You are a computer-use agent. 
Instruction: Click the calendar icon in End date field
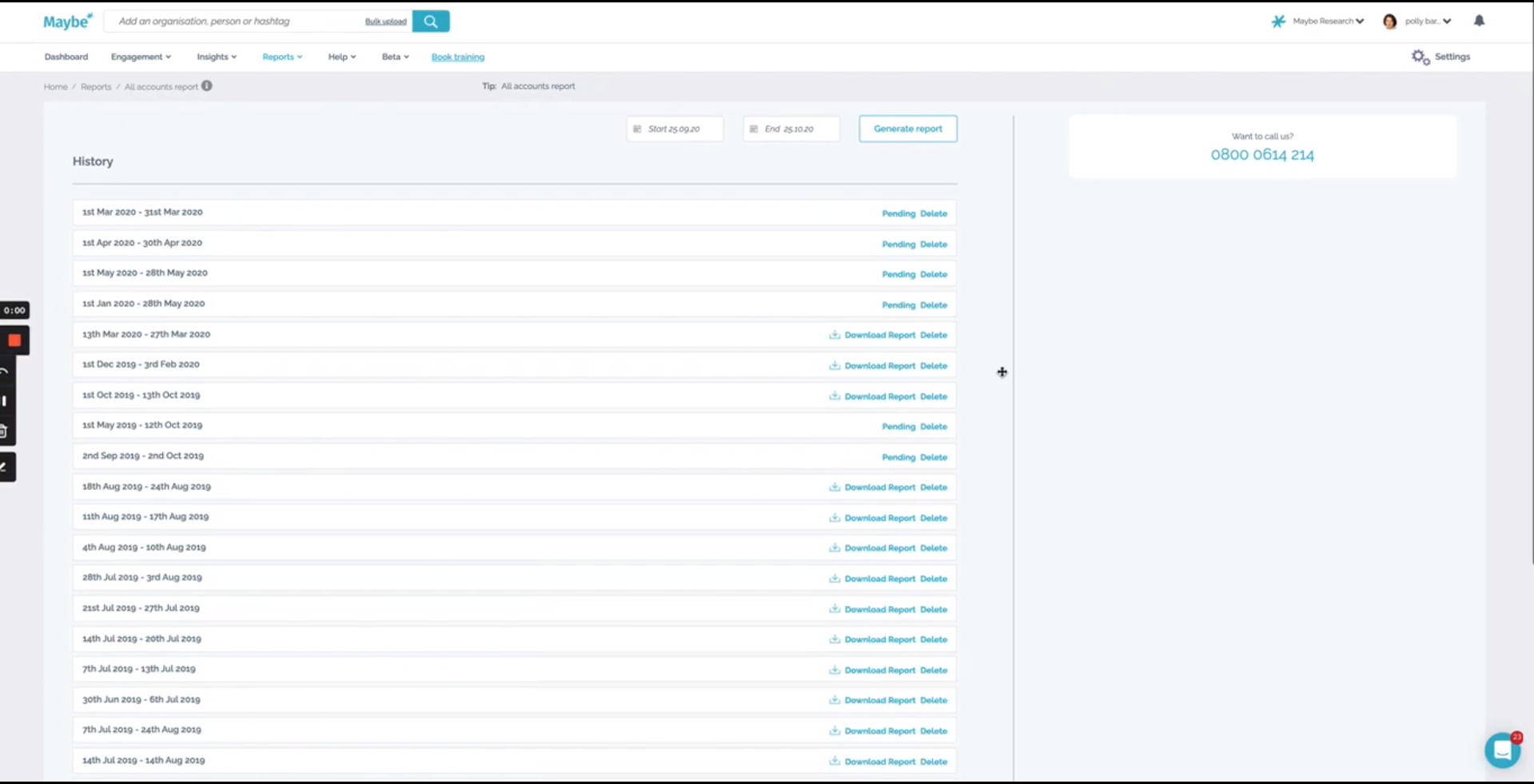pyautogui.click(x=754, y=129)
